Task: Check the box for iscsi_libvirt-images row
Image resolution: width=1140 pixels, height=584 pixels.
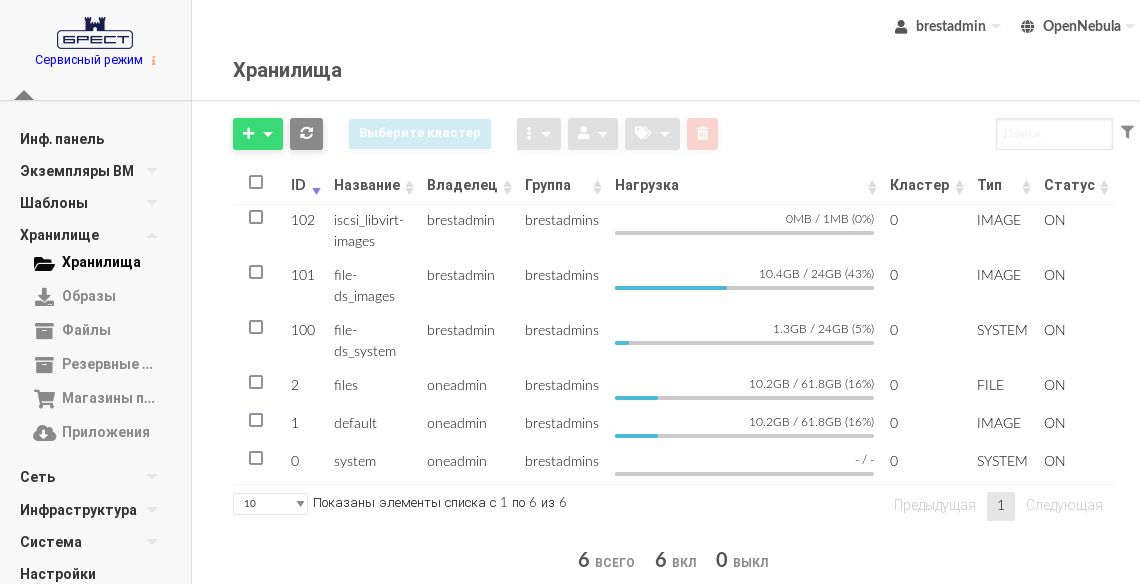Action: point(256,218)
